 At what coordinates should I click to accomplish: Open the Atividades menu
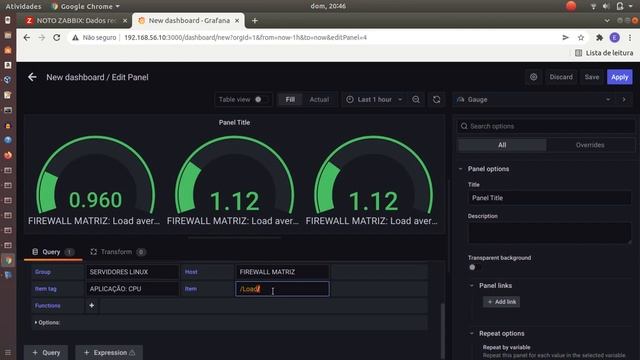click(23, 6)
